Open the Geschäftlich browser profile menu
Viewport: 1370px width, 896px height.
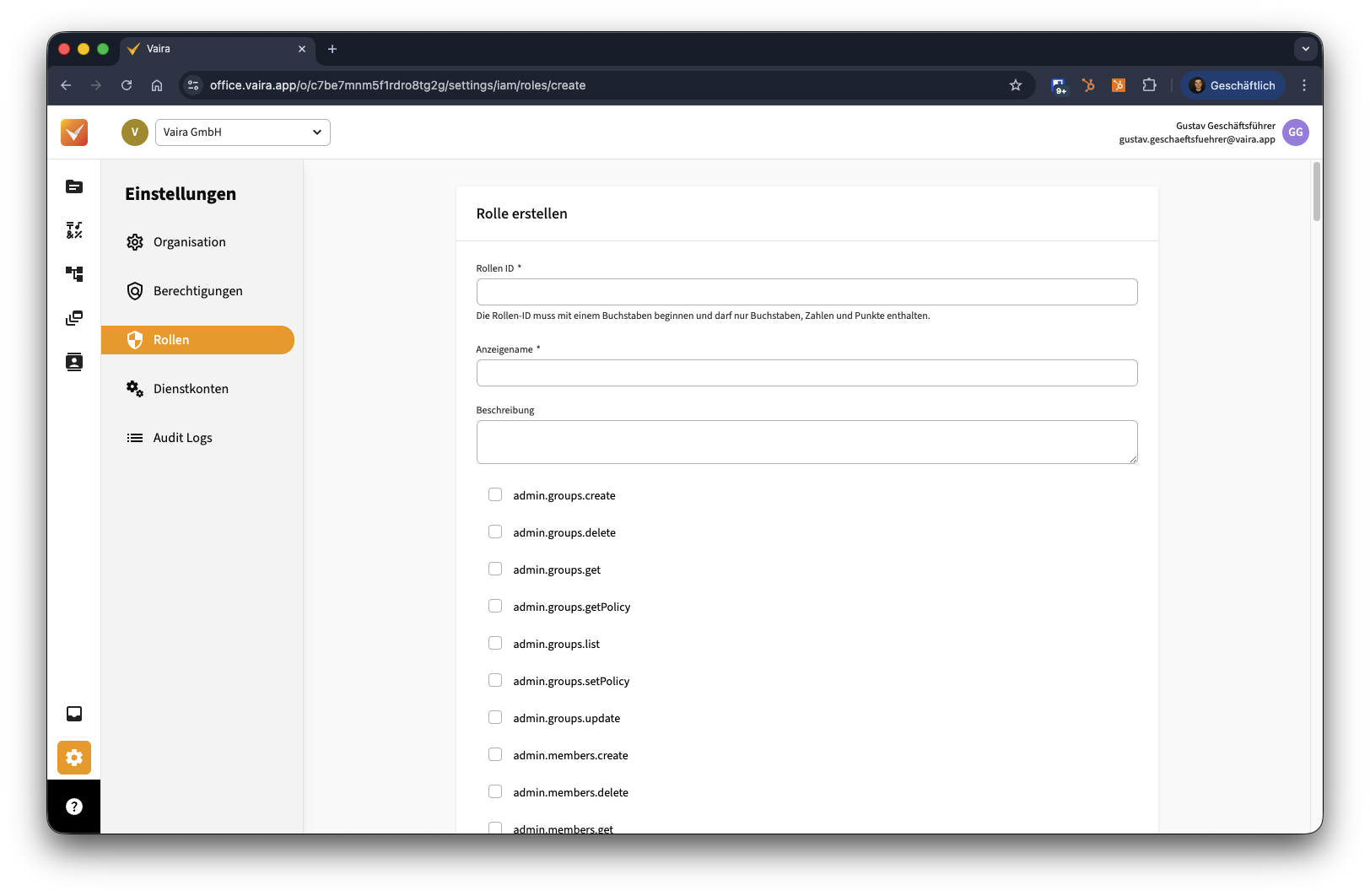(x=1232, y=85)
